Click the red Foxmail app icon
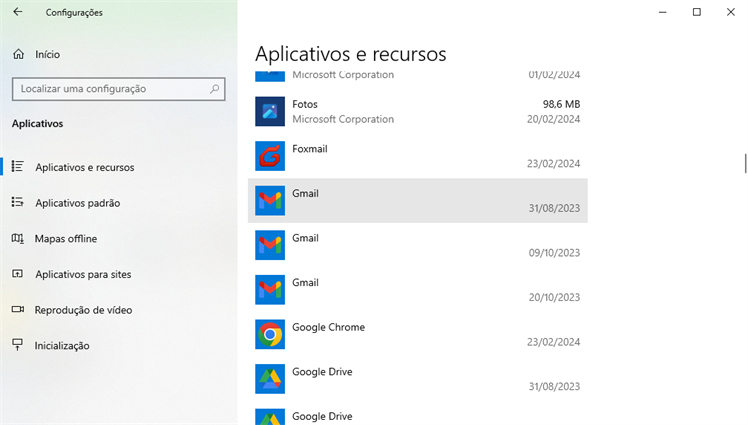Image resolution: width=748 pixels, height=425 pixels. (270, 156)
